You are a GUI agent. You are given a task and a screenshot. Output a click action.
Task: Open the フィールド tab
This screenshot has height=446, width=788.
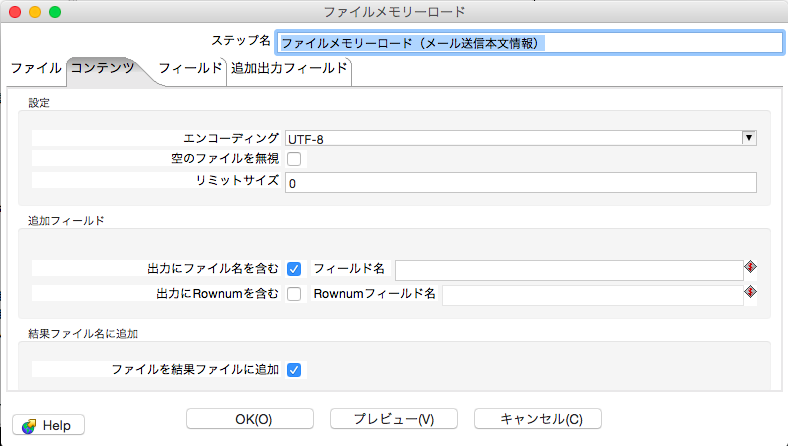tap(189, 69)
